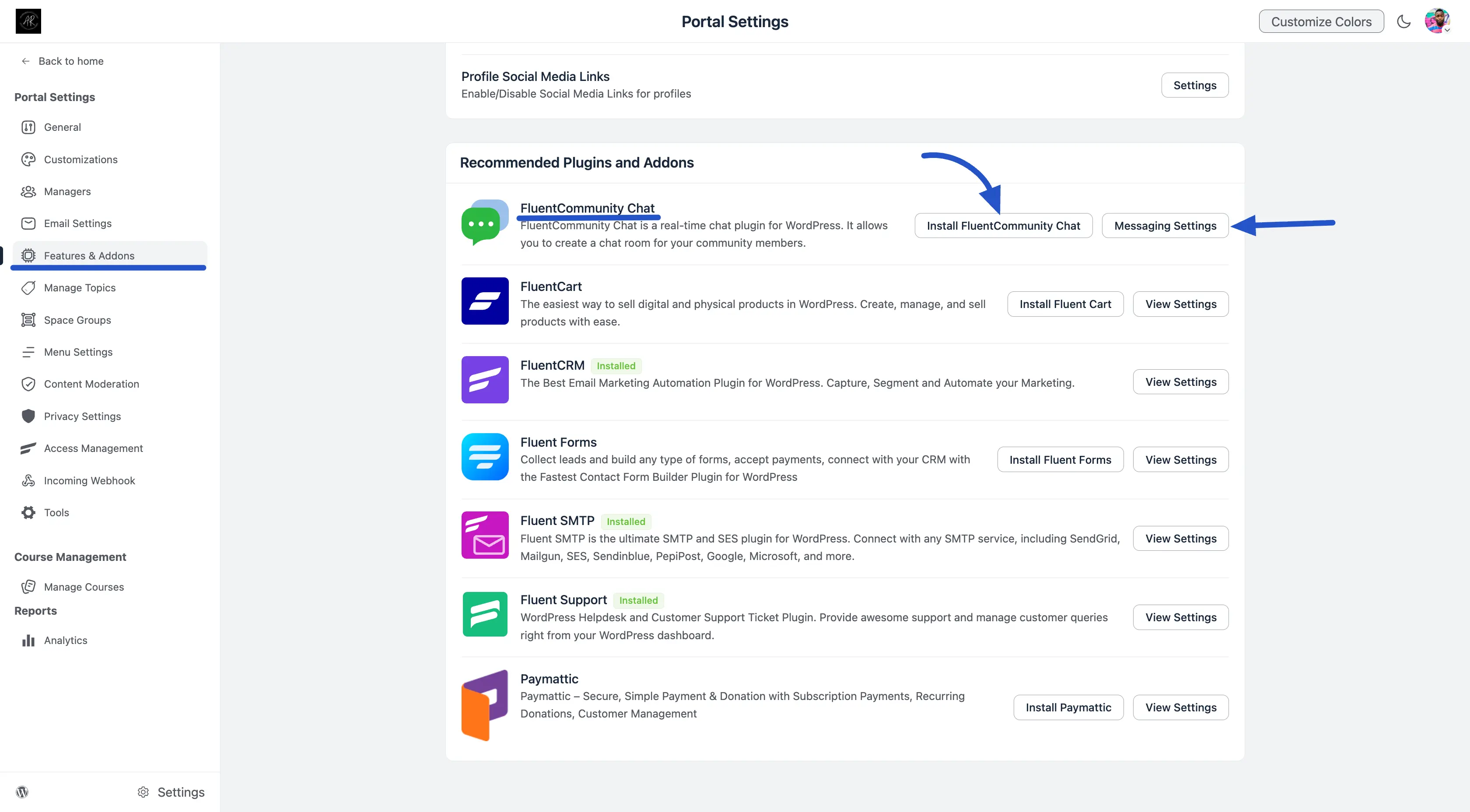Click the Email Settings envelope icon
1470x812 pixels.
[x=28, y=223]
